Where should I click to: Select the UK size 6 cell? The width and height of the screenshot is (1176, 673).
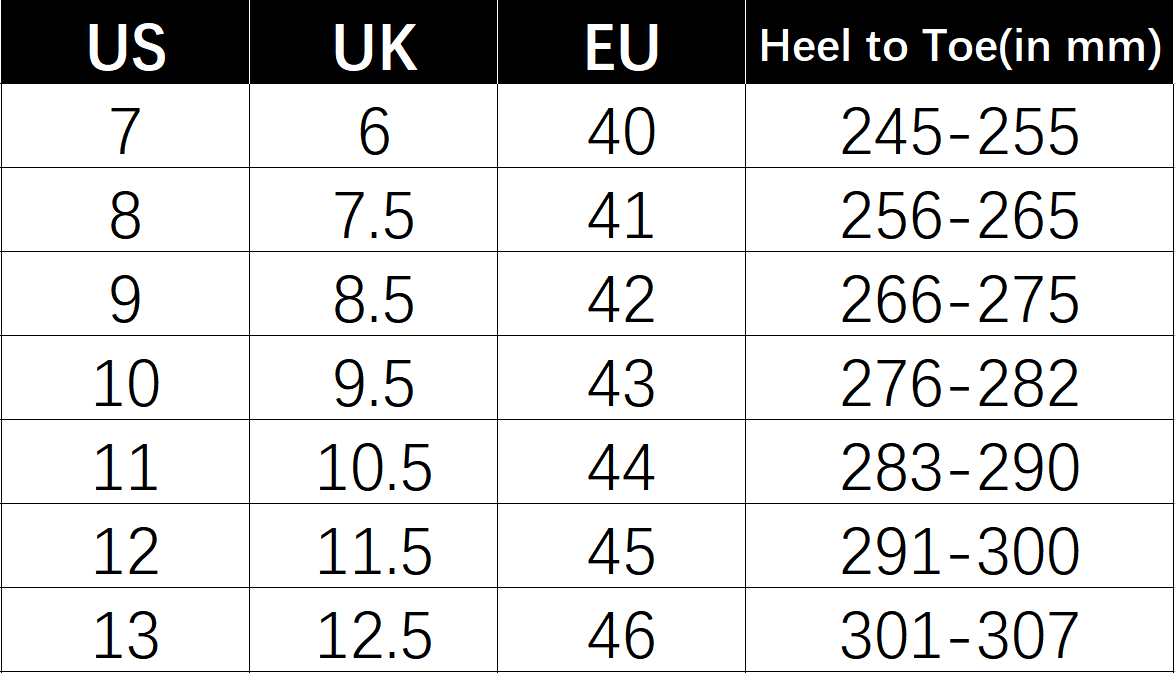pos(374,126)
